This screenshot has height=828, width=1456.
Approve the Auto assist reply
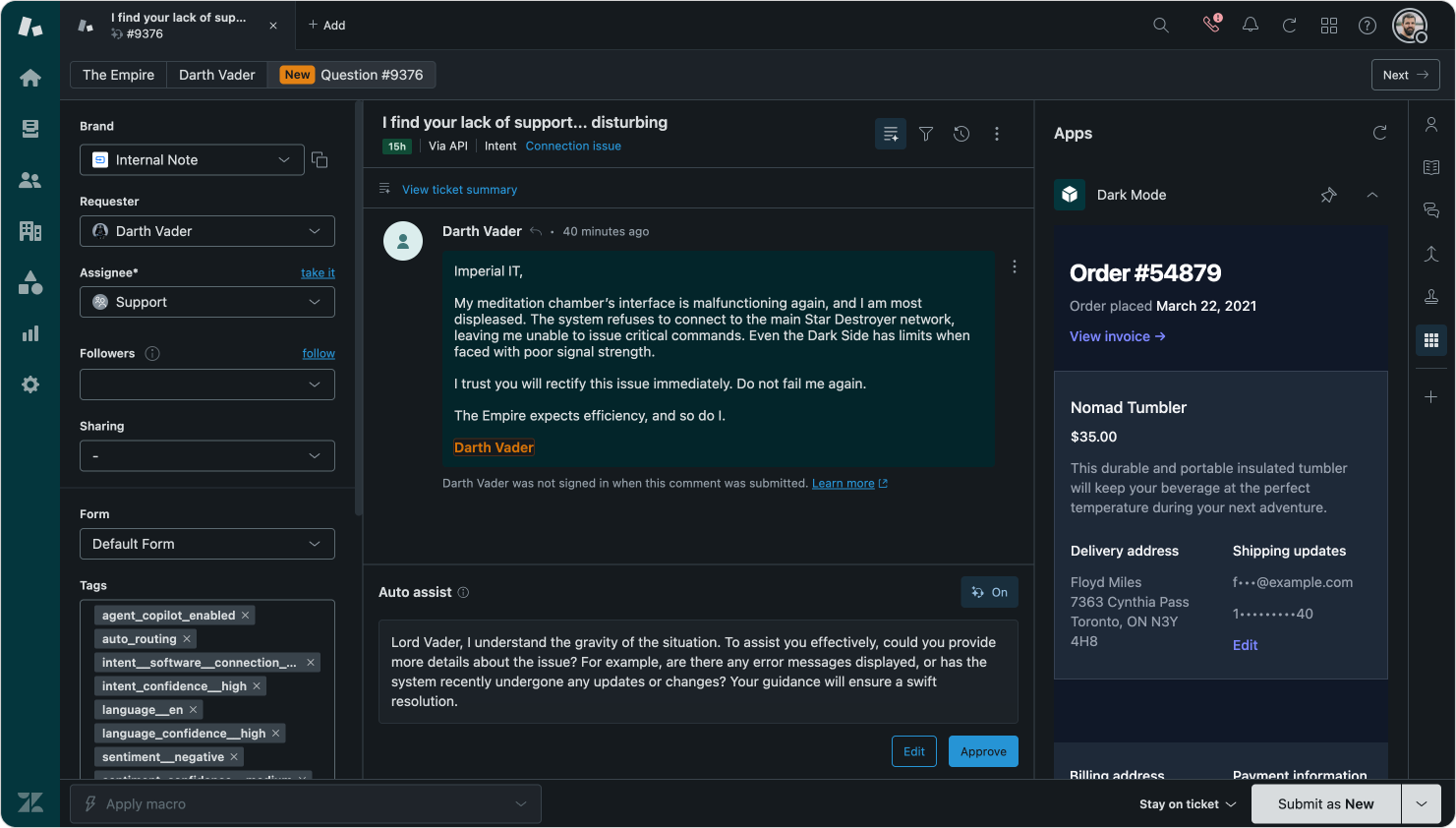point(983,751)
